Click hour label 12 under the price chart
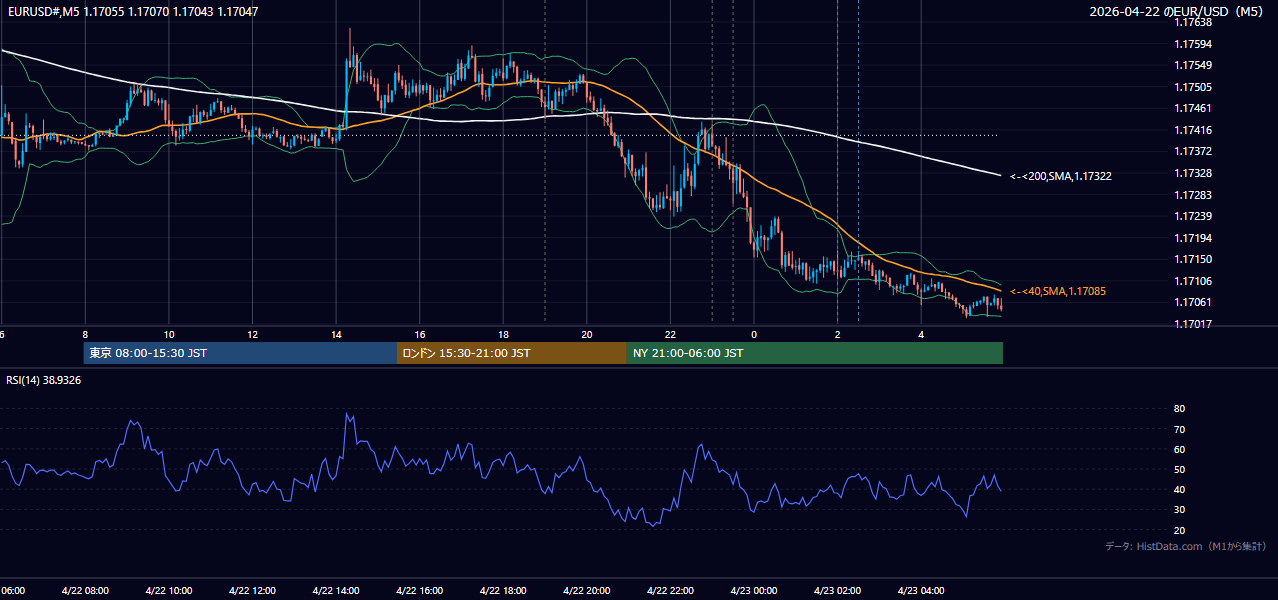Screen dimensions: 1278x600 (x=252, y=335)
